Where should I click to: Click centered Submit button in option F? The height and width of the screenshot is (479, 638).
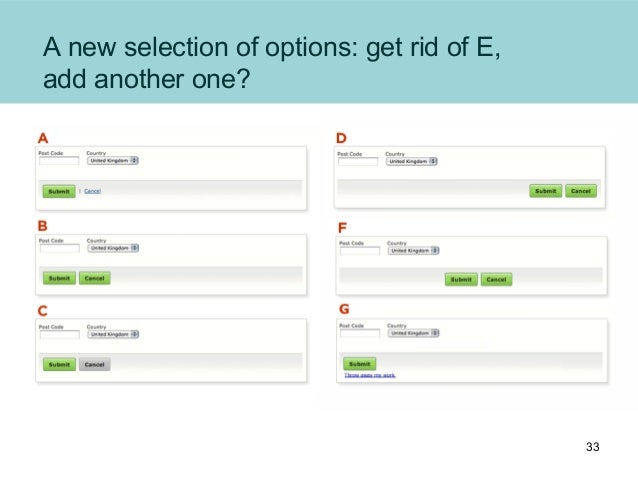[x=461, y=280]
